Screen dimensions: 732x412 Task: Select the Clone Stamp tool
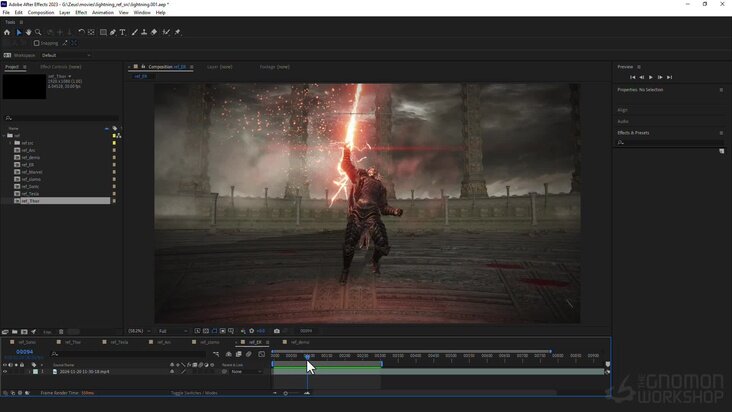(x=144, y=32)
